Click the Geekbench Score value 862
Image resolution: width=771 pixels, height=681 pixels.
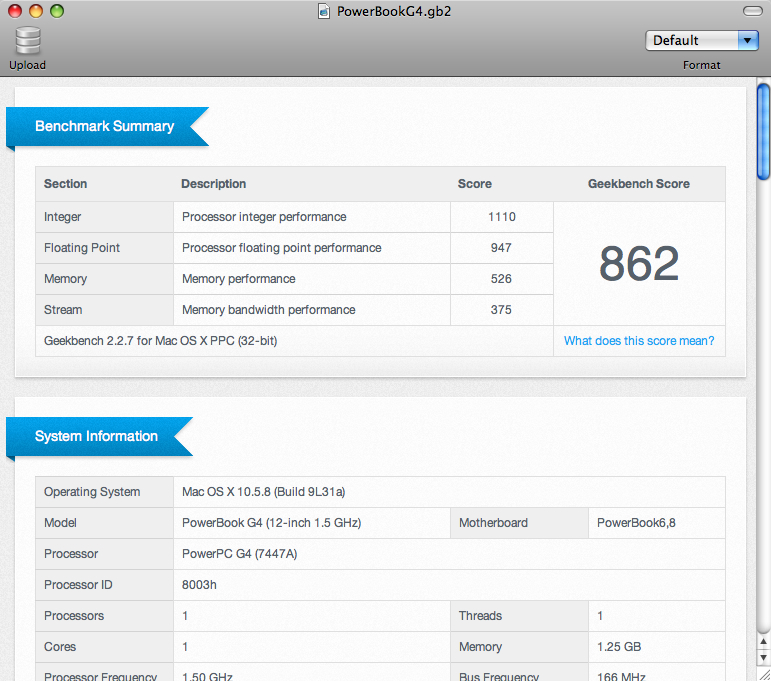(x=639, y=264)
